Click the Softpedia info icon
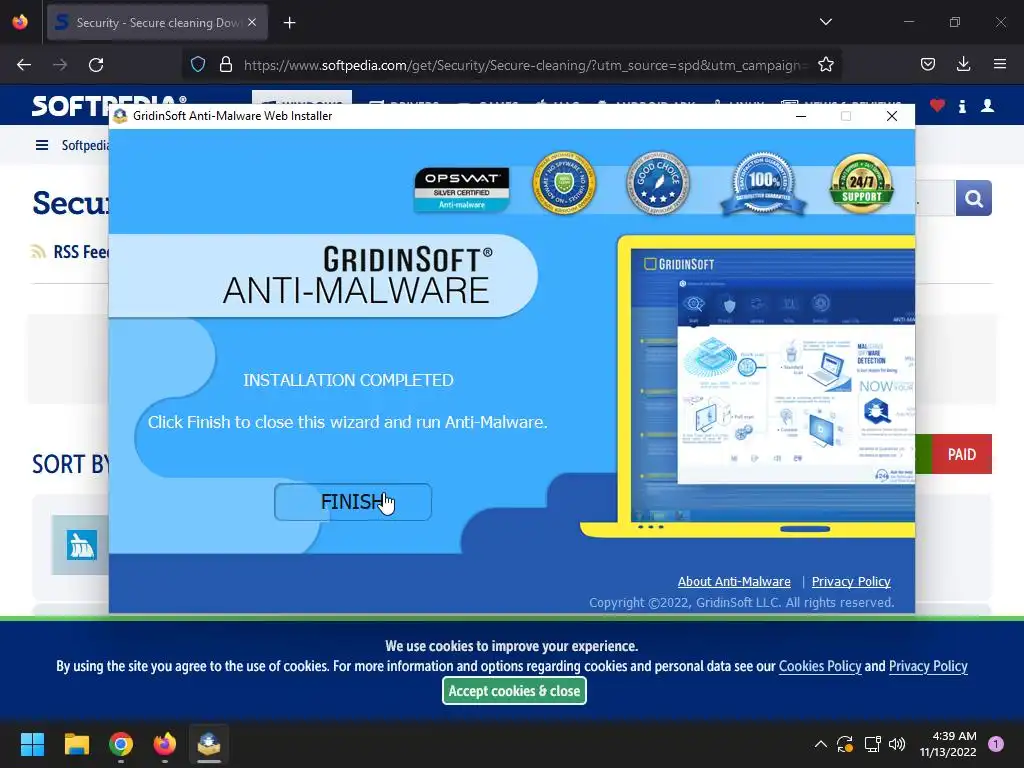Viewport: 1024px width, 768px height. point(962,106)
